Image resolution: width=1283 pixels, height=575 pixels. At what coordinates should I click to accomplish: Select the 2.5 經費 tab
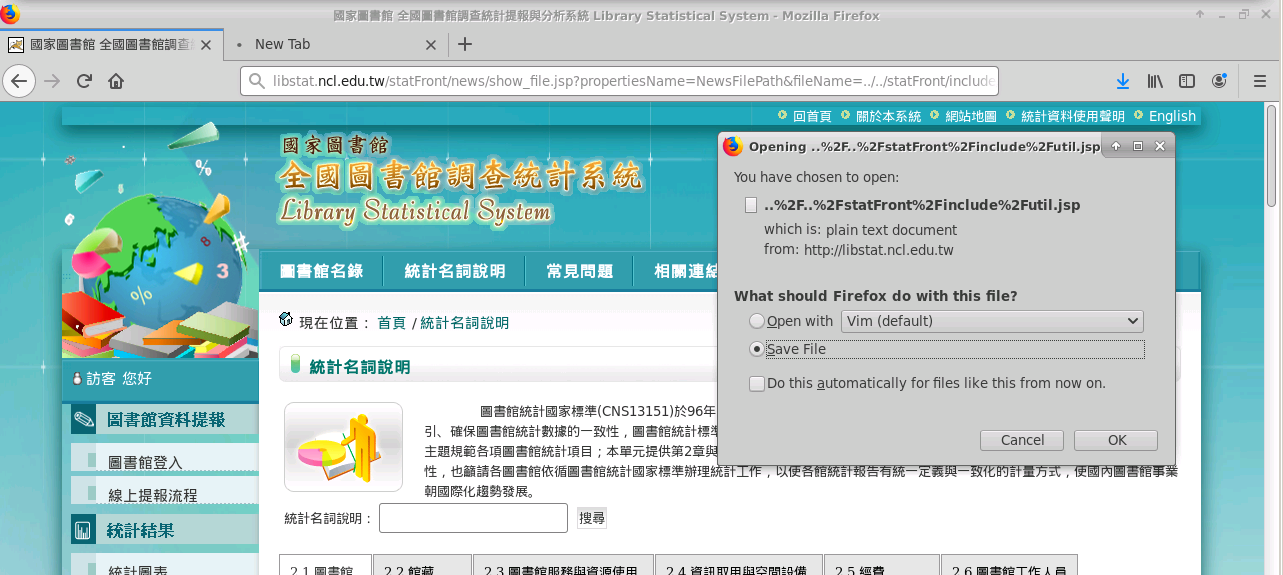tap(882, 565)
